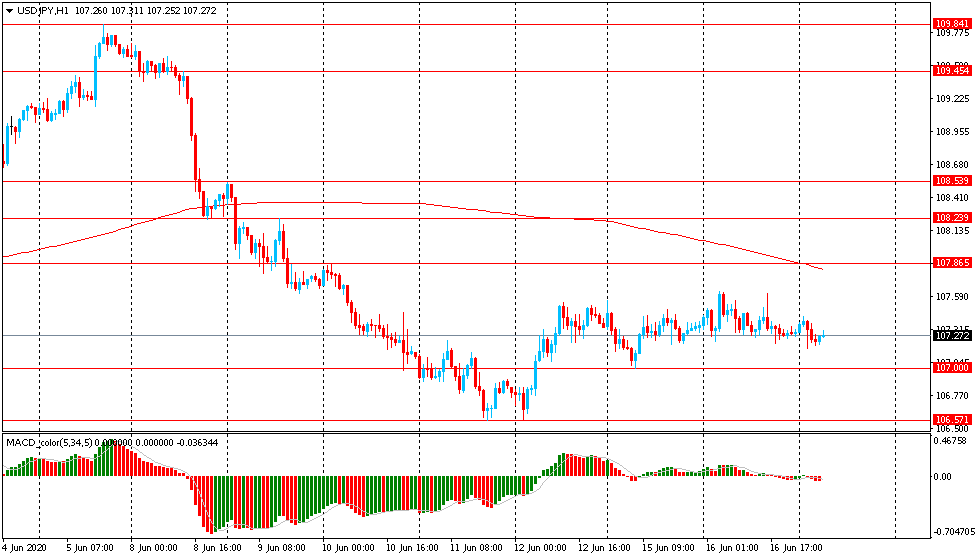
Task: Click the current price 107.272 label
Action: 952,336
